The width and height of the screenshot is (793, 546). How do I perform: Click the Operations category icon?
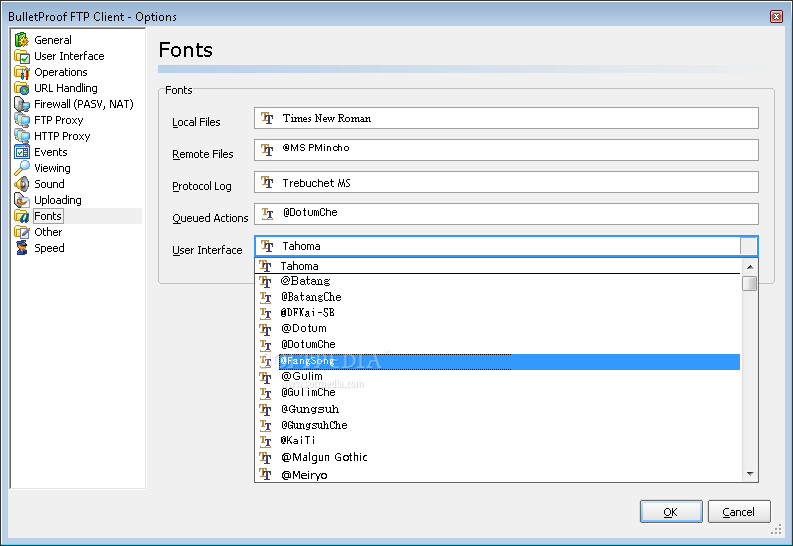[22, 72]
